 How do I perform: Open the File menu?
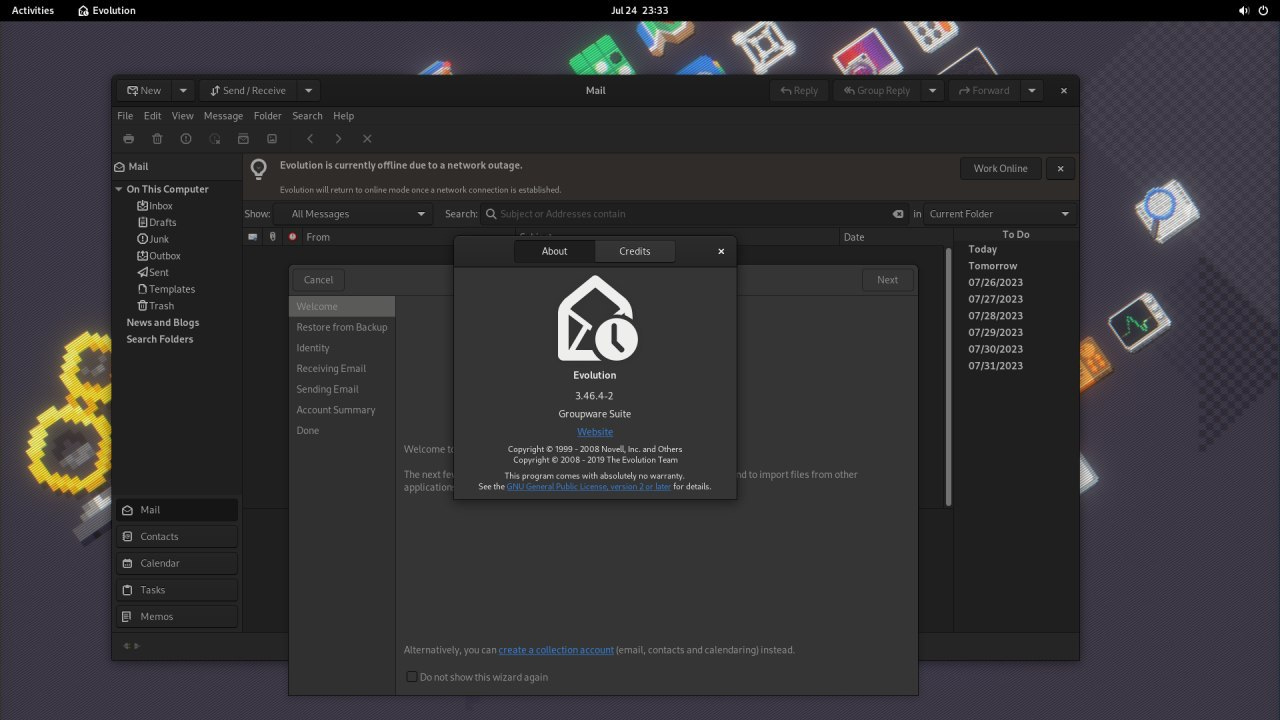pyautogui.click(x=125, y=116)
